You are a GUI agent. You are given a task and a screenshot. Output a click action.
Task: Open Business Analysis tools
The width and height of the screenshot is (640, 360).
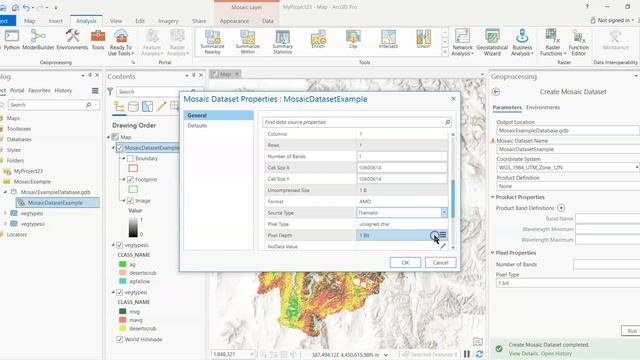pos(522,42)
